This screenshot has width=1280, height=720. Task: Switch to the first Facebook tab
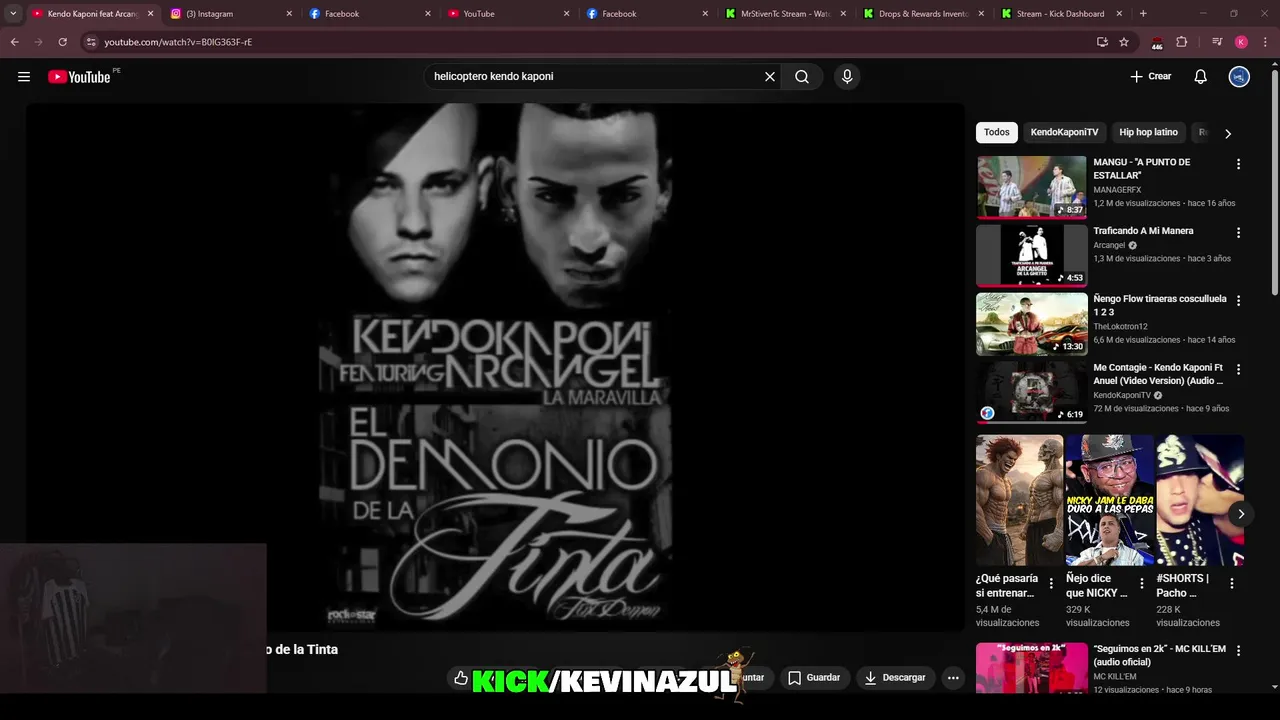pyautogui.click(x=369, y=14)
